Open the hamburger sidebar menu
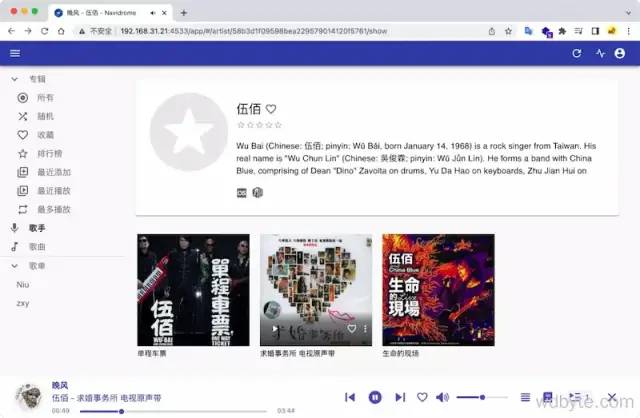 [15, 53]
